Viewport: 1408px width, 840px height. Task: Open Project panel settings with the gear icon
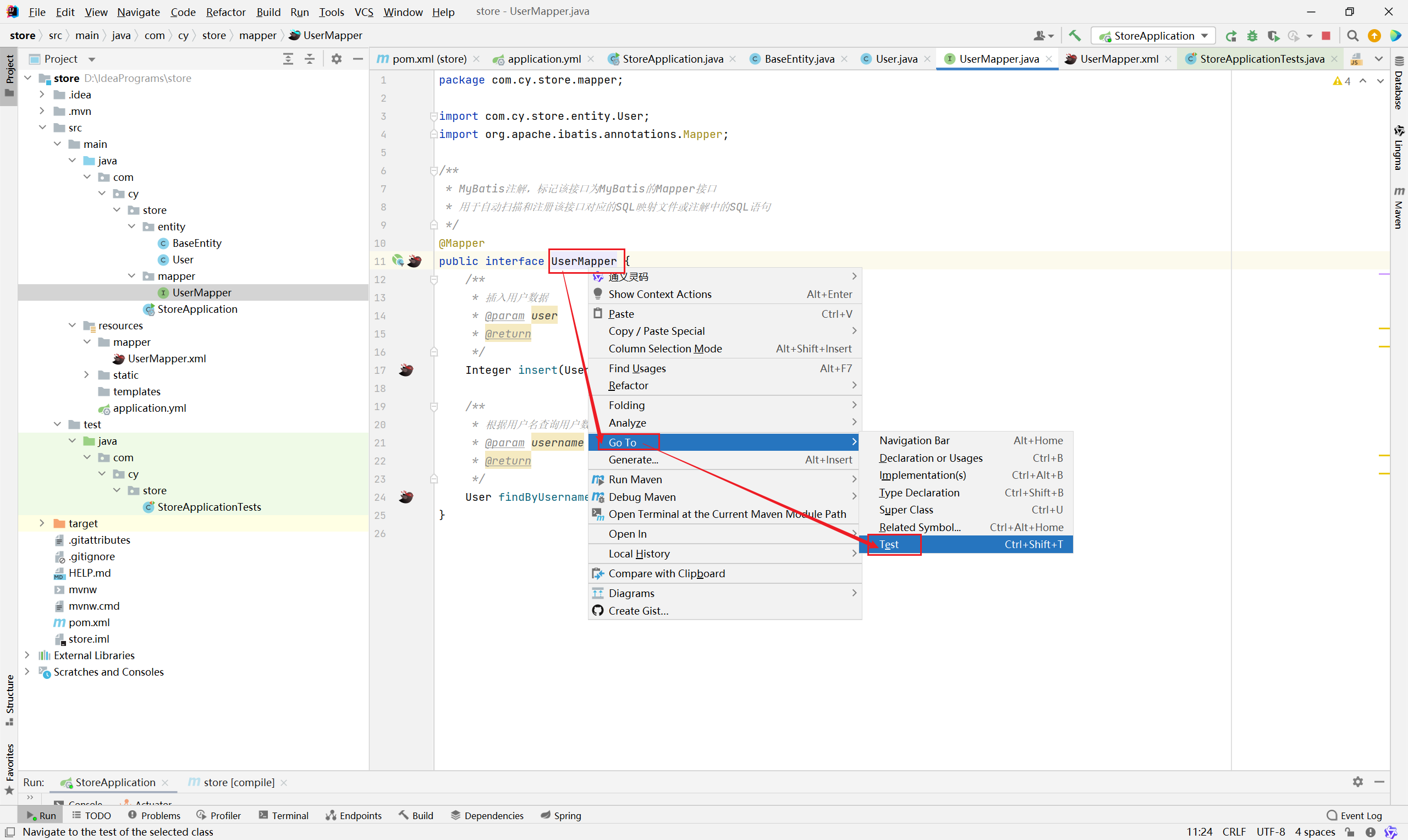pos(336,59)
